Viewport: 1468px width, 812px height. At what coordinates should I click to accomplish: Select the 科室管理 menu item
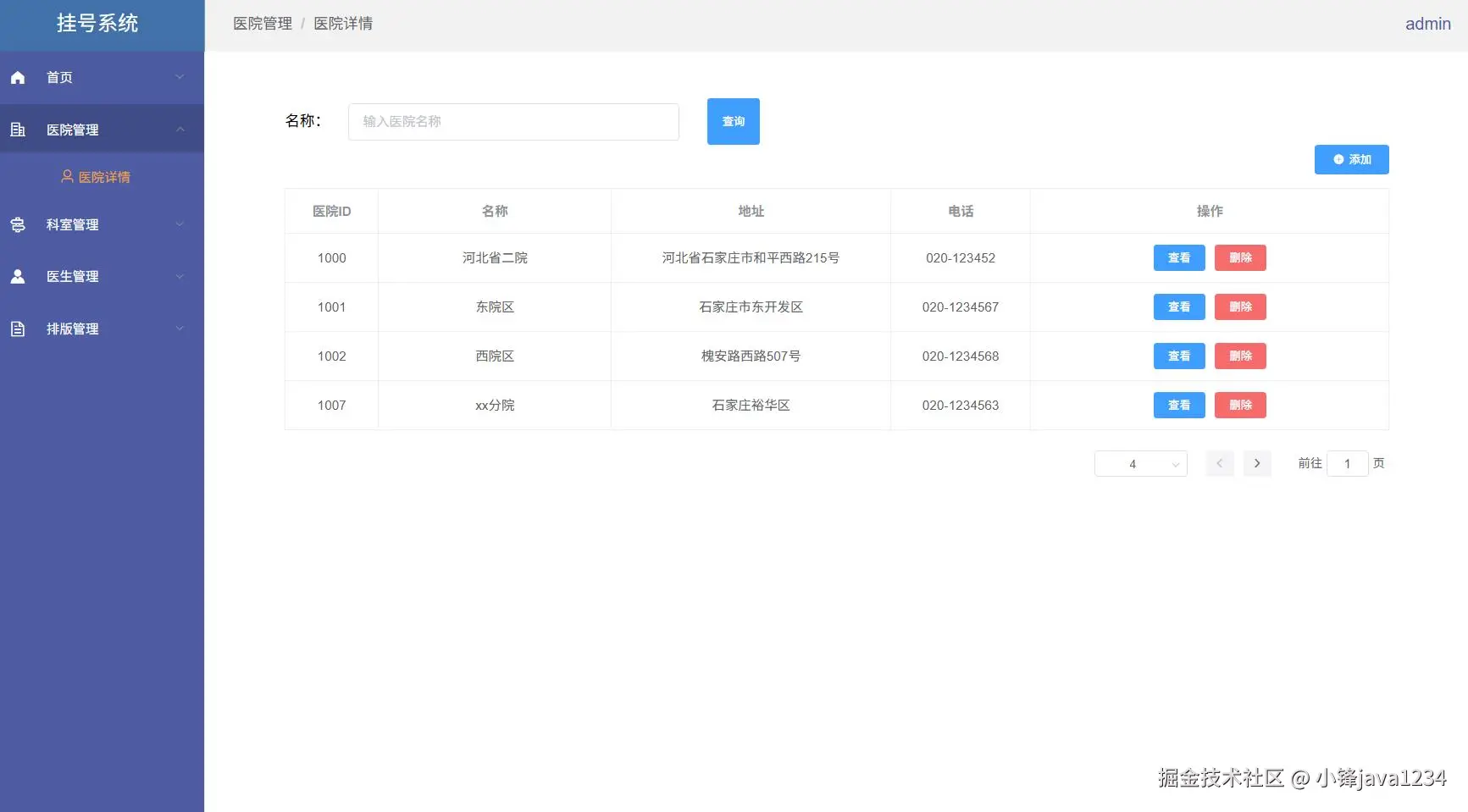pos(102,224)
